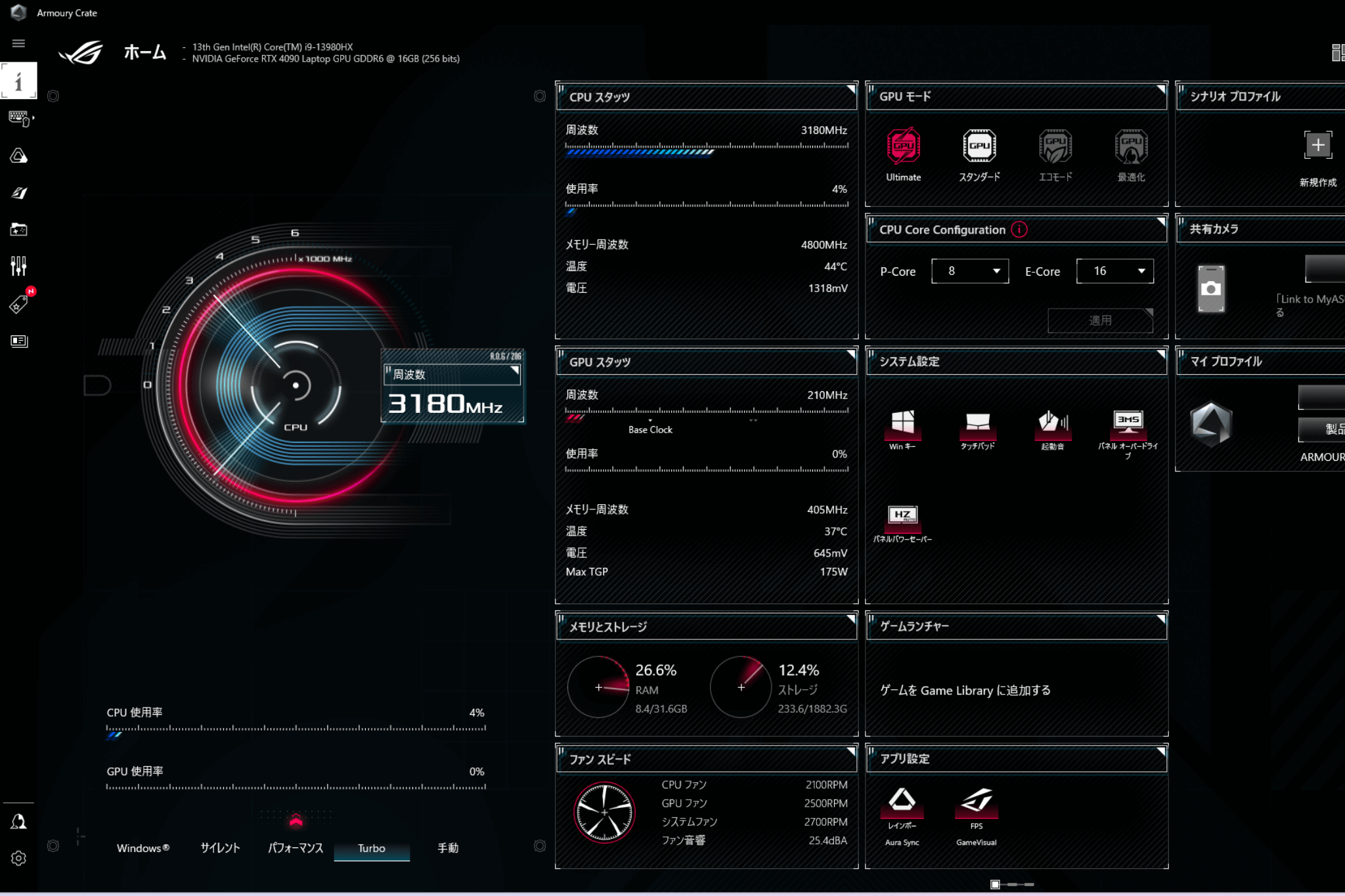Select Ultimate GPU mode
This screenshot has height=896, width=1345.
(904, 156)
